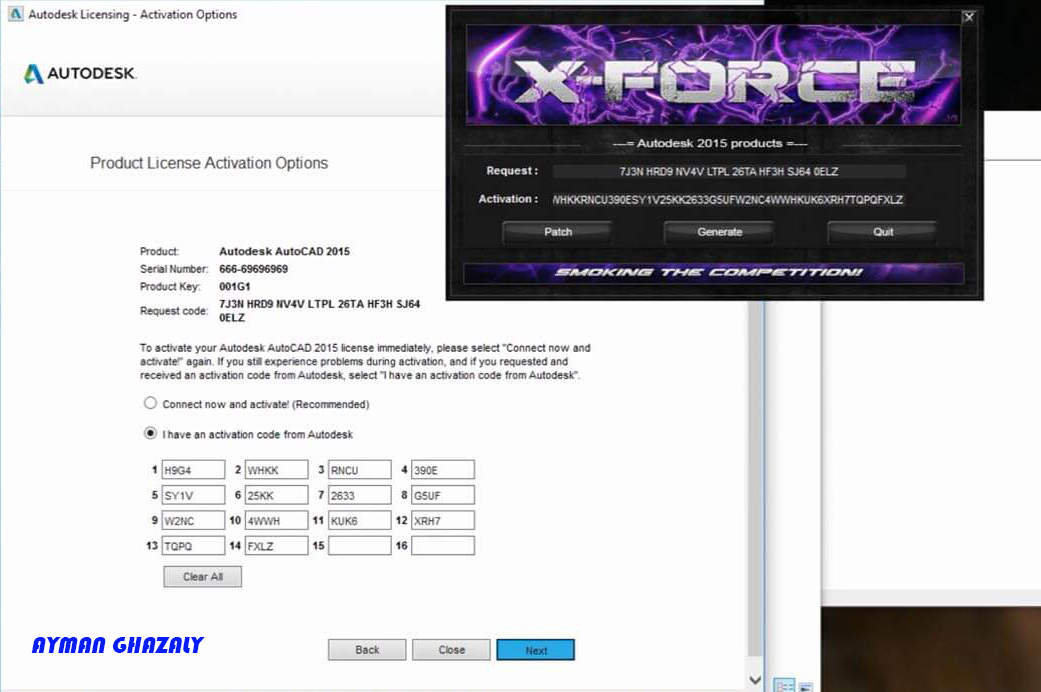Click activation code field 2 containing WHKK
This screenshot has width=1041, height=692.
click(x=276, y=470)
